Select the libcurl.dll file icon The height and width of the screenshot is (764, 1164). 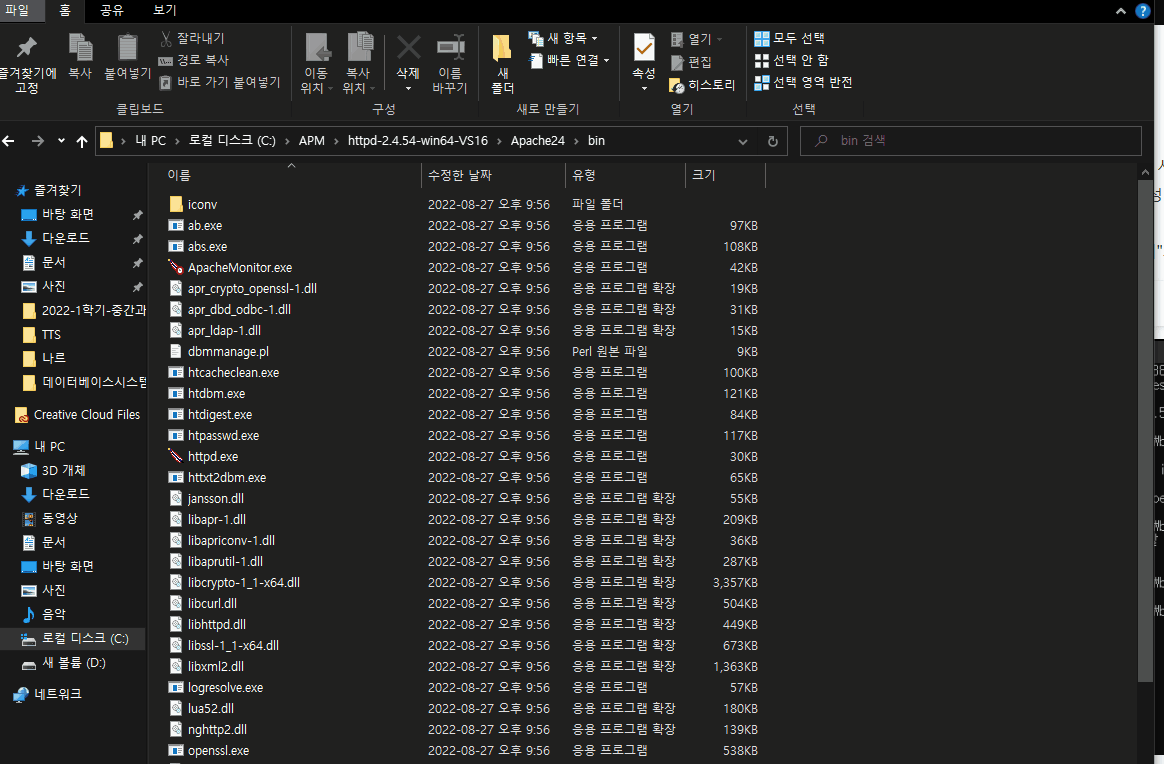pyautogui.click(x=176, y=603)
